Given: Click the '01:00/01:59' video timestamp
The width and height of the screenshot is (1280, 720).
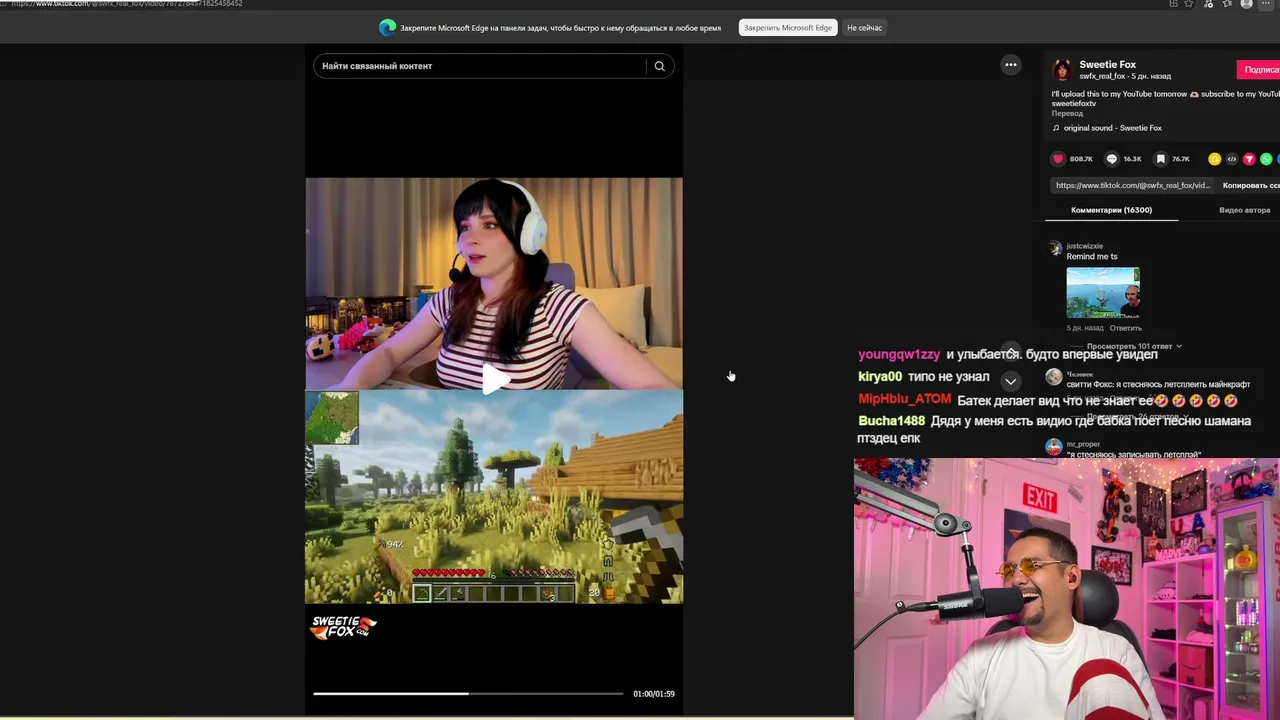Looking at the screenshot, I should [x=654, y=694].
